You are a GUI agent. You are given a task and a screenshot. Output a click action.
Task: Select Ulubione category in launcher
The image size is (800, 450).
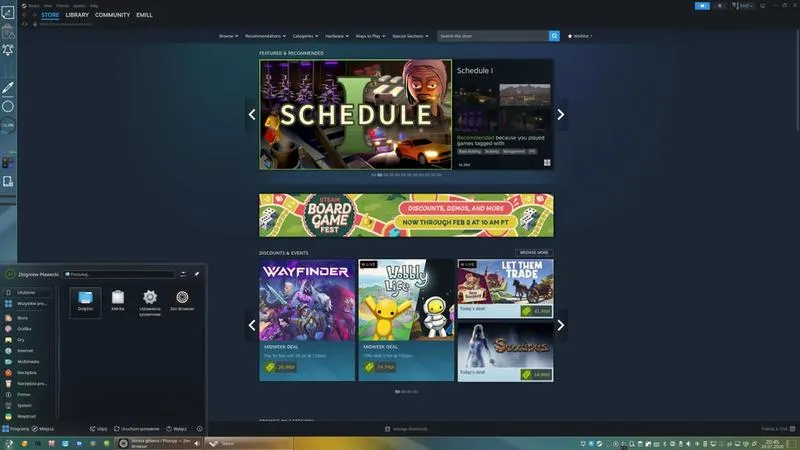point(27,292)
